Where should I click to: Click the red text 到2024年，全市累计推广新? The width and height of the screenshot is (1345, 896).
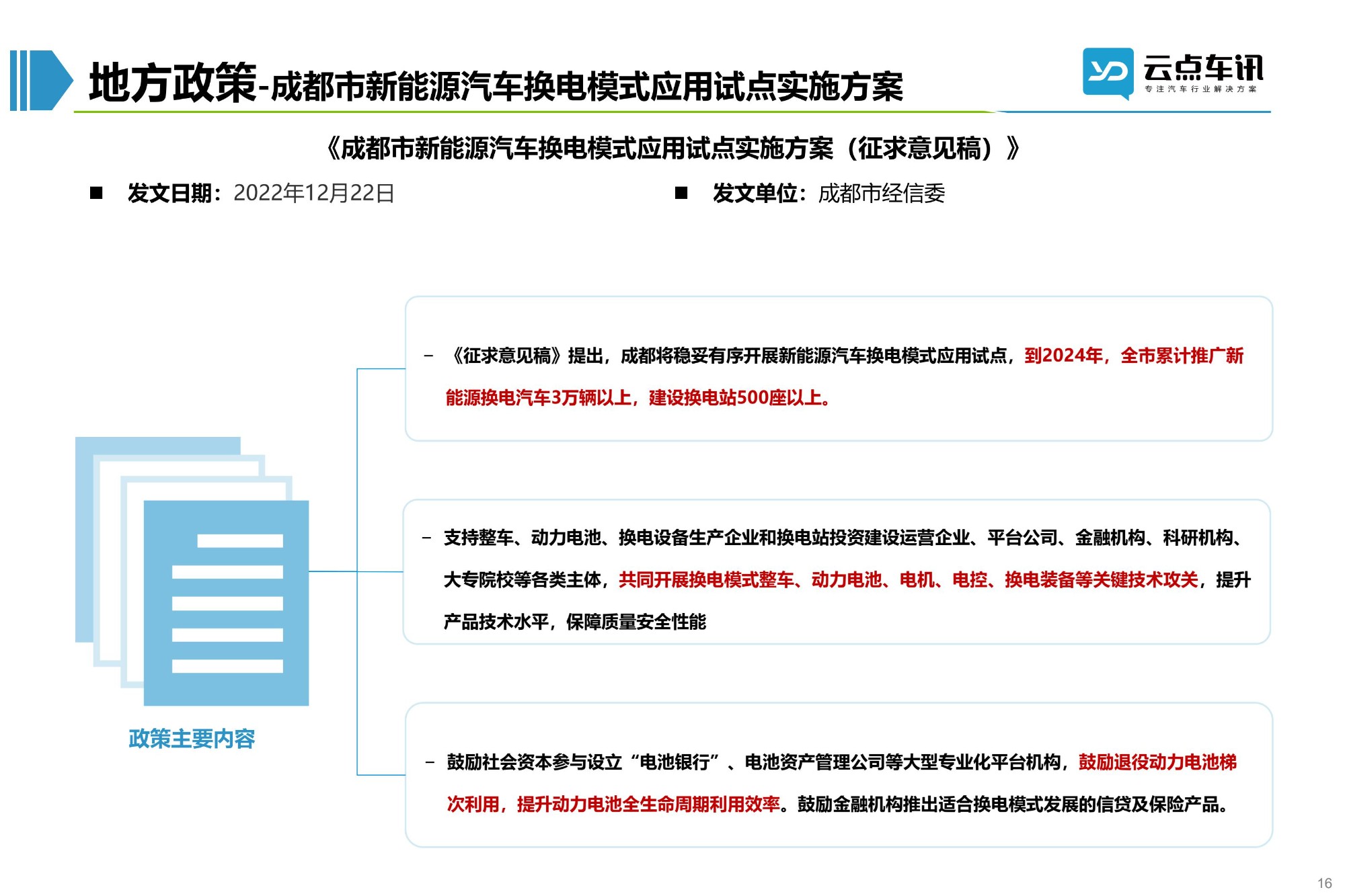click(x=1134, y=356)
